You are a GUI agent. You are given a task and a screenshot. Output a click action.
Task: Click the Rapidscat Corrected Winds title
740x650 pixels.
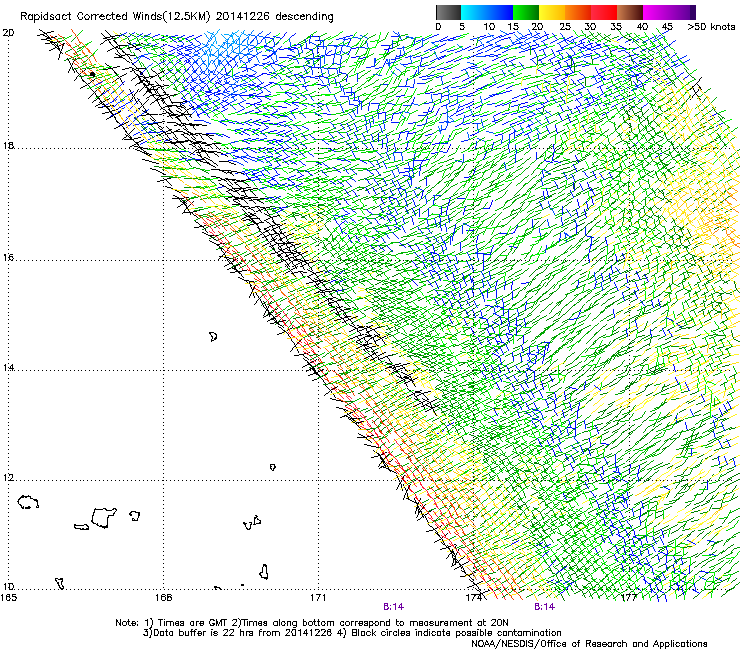coord(177,17)
